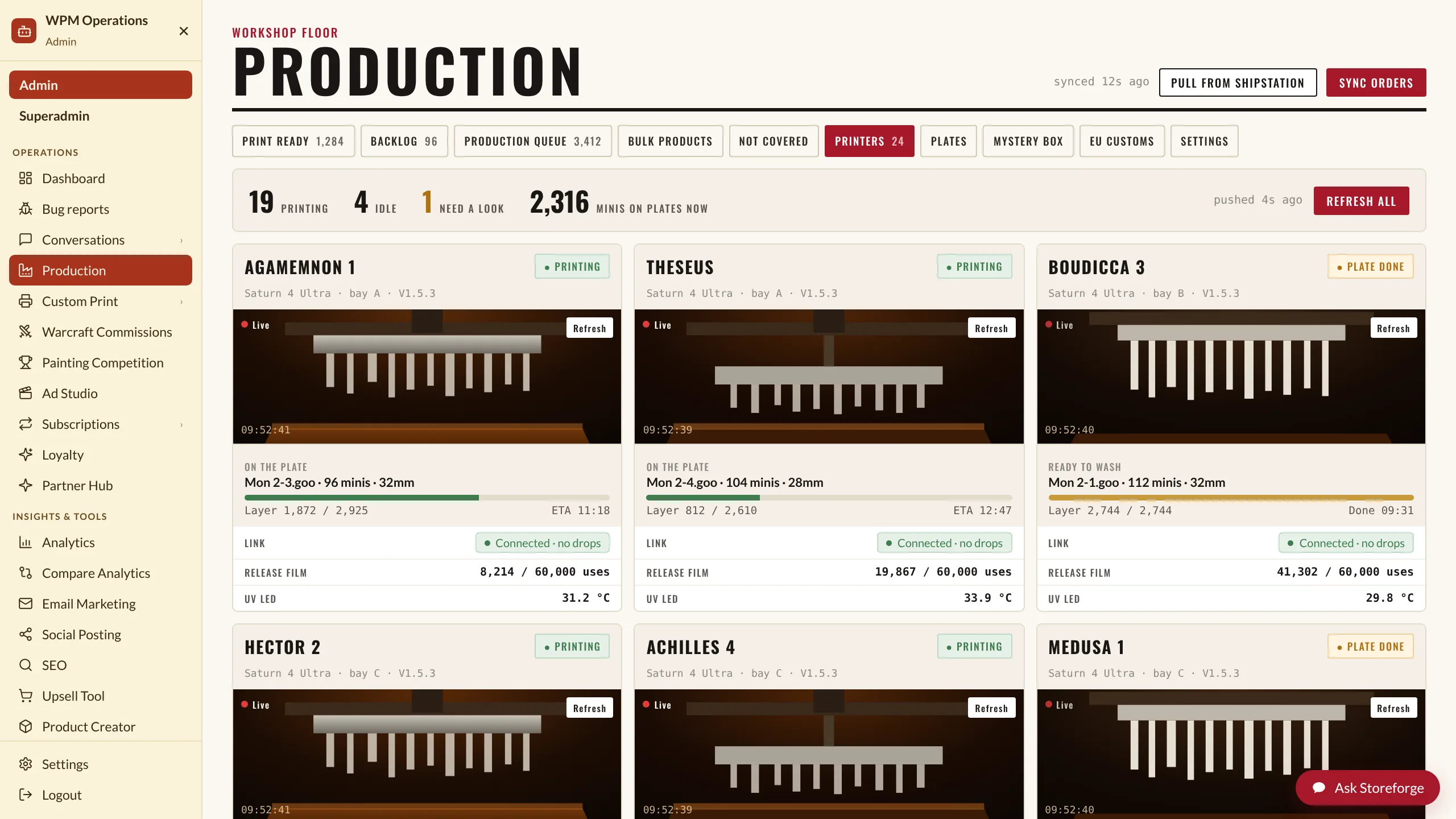Click the Conversations chat bubble icon
The width and height of the screenshot is (1456, 819).
tap(26, 240)
